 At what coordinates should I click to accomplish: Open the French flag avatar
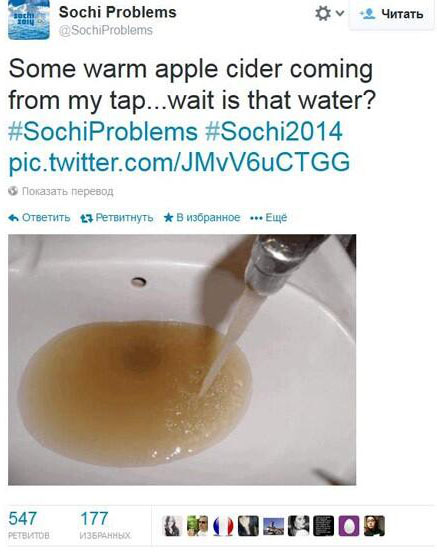pos(223,526)
